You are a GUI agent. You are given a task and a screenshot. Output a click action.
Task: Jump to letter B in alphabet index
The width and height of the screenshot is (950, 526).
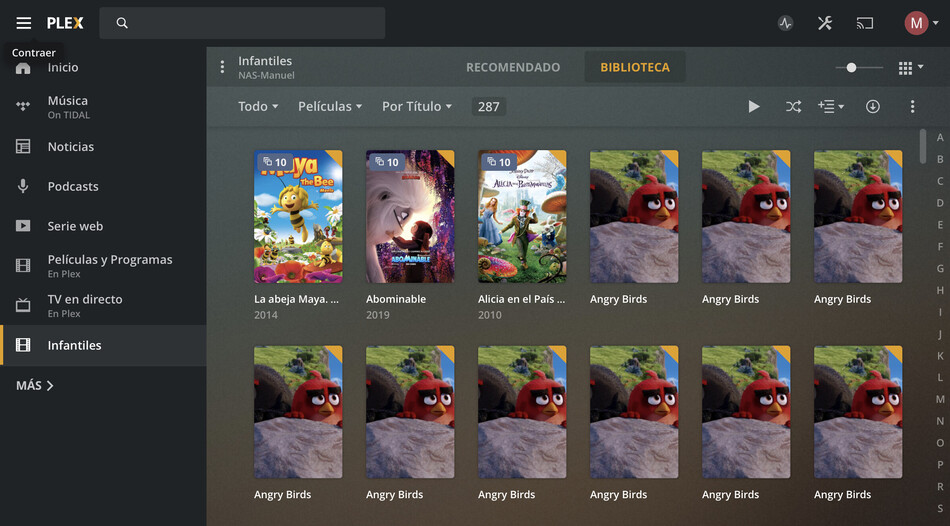click(x=940, y=159)
